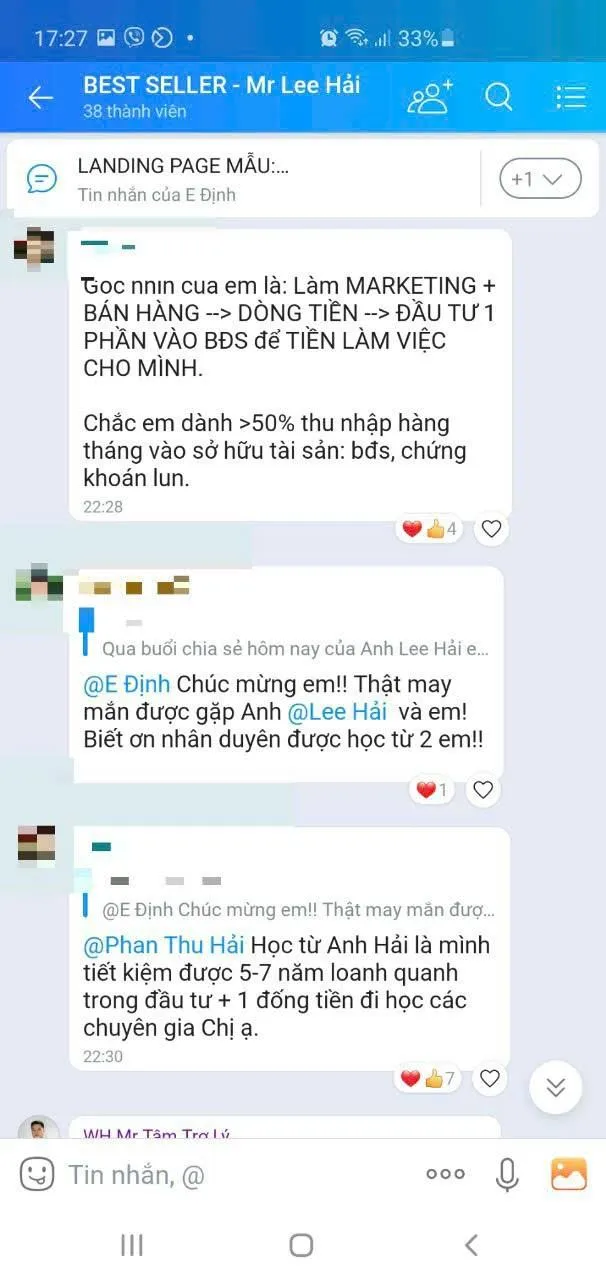Open the sticker emoji face icon
The width and height of the screenshot is (606, 1280).
[x=37, y=1174]
